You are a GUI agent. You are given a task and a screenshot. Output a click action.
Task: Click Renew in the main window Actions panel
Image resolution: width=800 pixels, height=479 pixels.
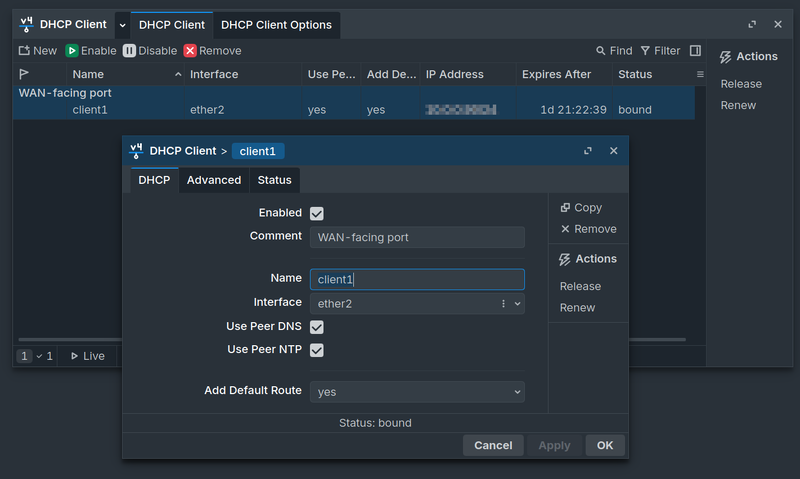pos(738,105)
